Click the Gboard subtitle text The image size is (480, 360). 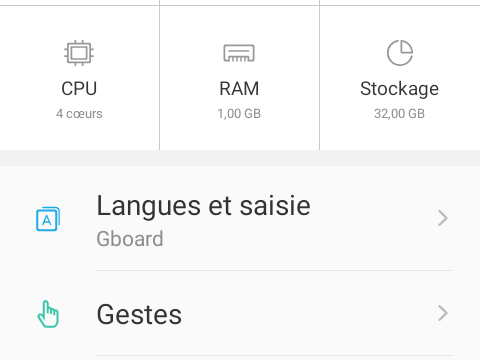130,239
